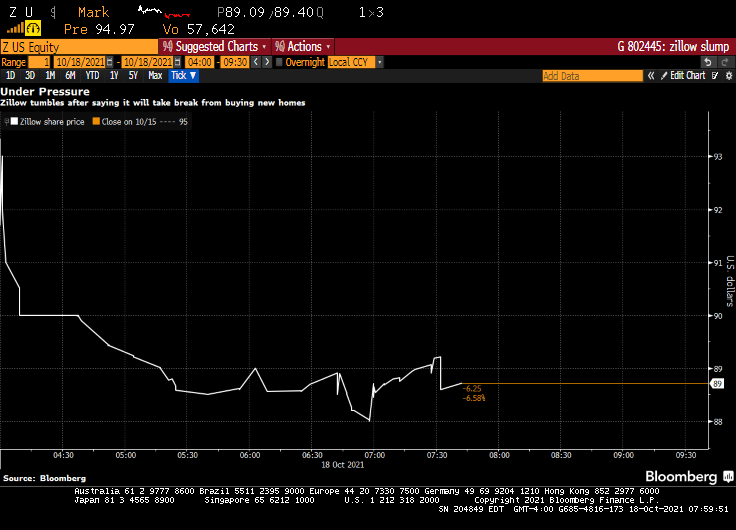Step range back with left arrow
This screenshot has width=736, height=530.
[254, 62]
